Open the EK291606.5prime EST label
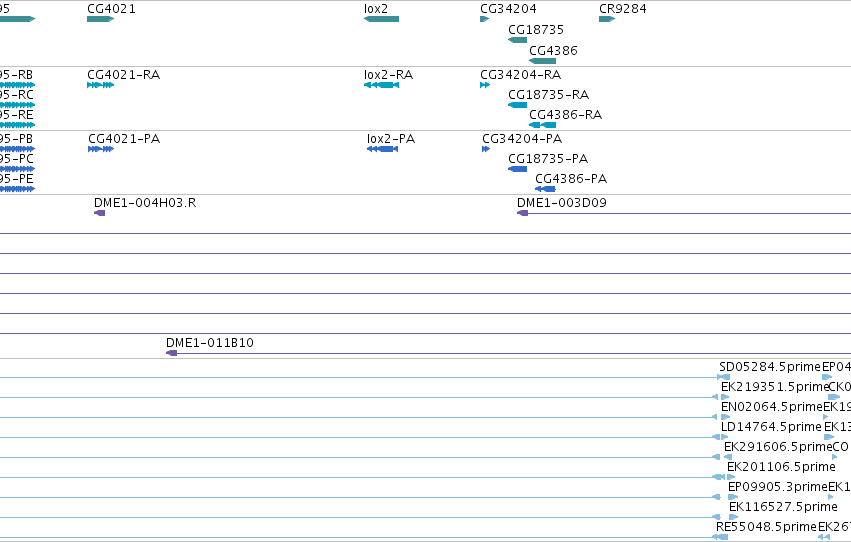 click(778, 447)
